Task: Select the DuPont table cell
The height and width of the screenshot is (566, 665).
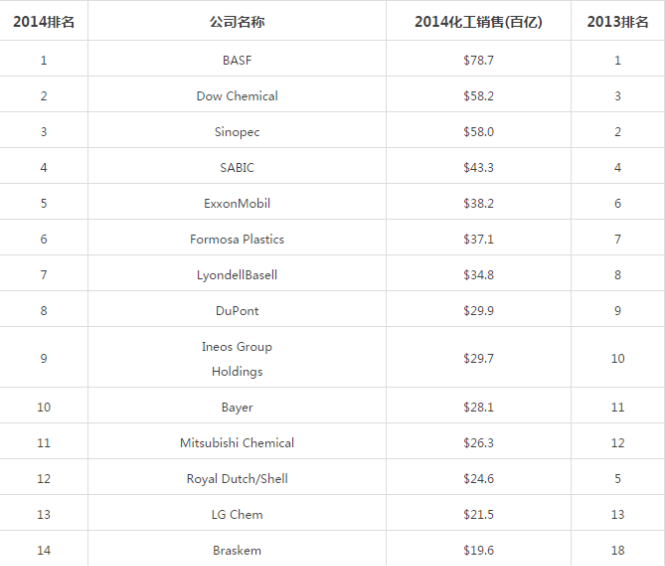Action: [237, 311]
